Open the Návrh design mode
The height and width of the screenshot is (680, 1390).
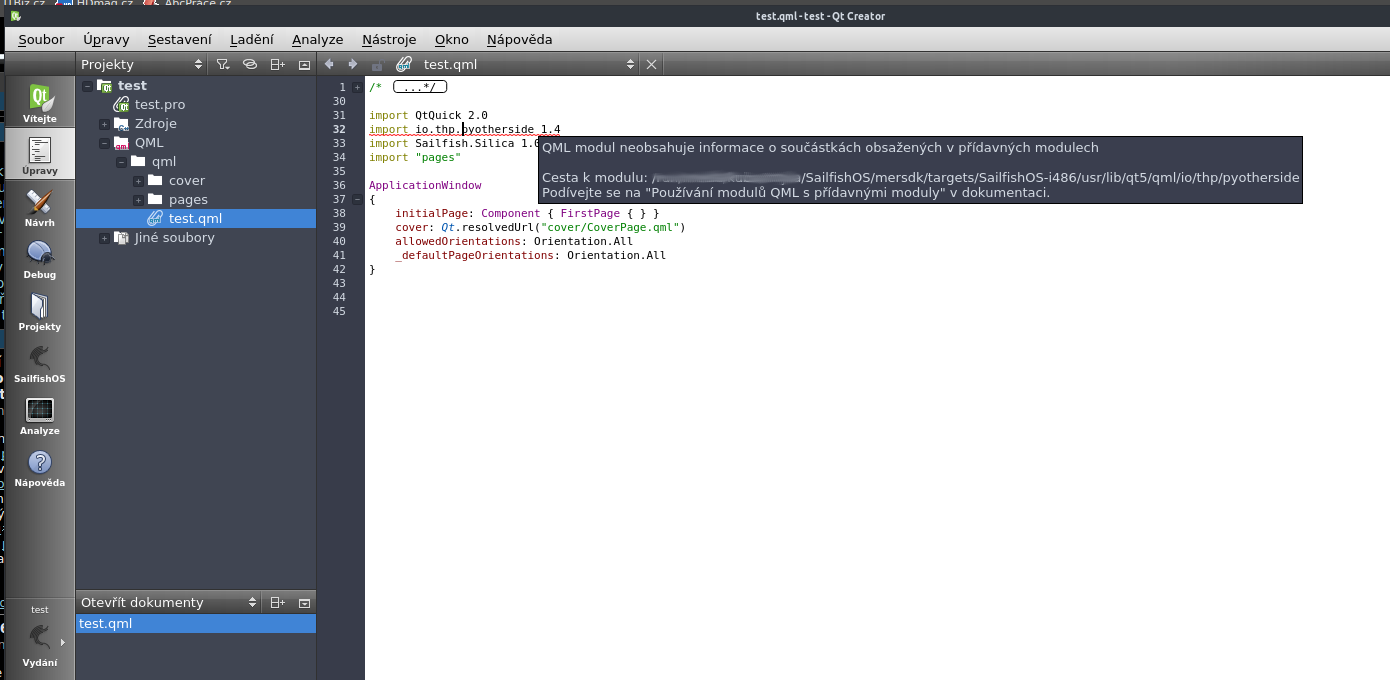click(40, 207)
